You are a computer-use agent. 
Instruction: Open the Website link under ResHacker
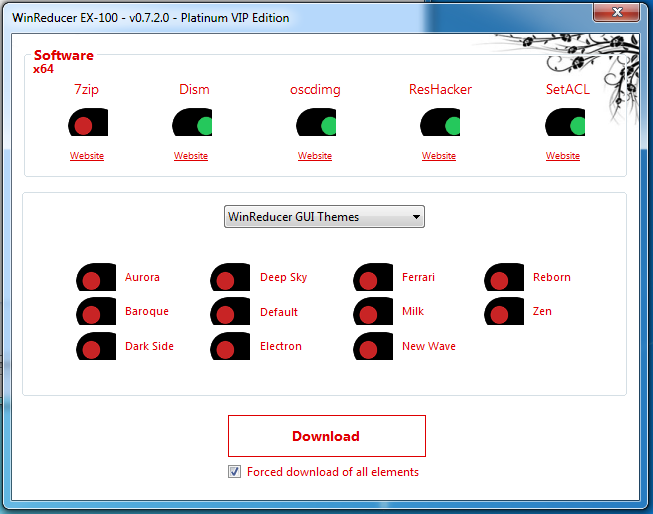coord(439,156)
